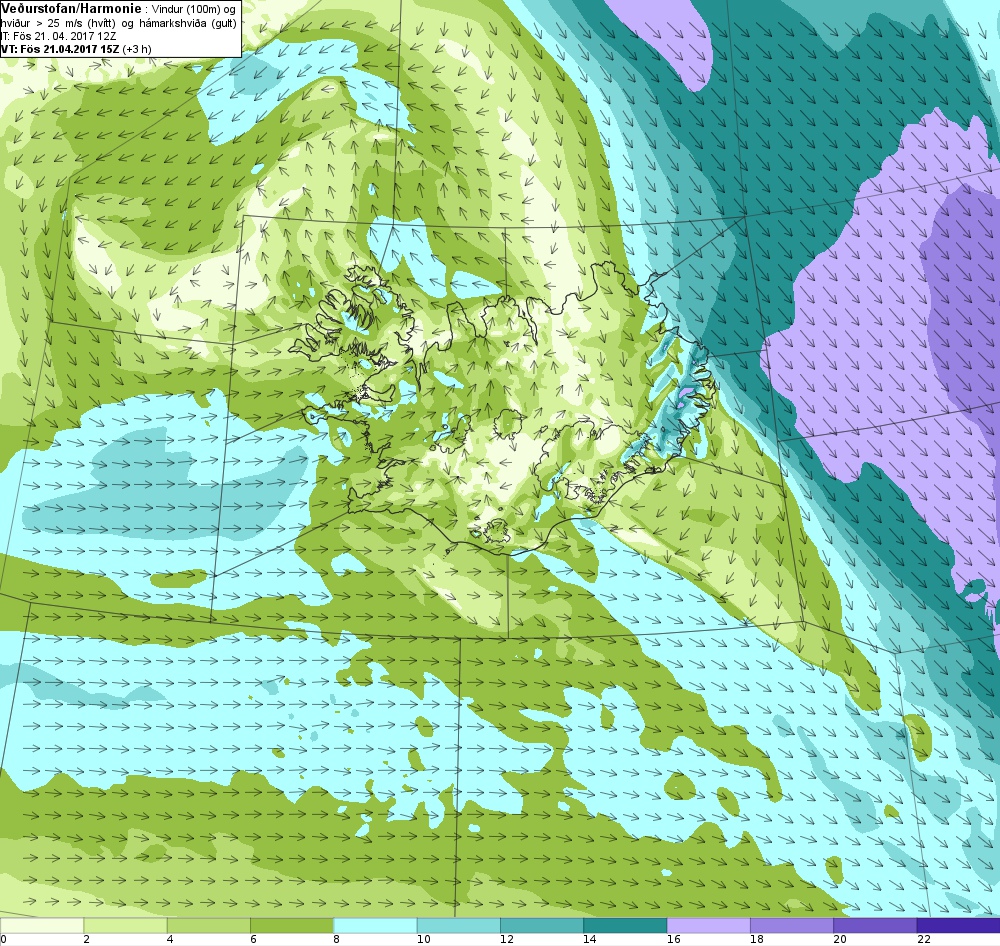Click the light lavender 16–18 m/s legend swatch
The width and height of the screenshot is (1000, 946).
point(709,925)
